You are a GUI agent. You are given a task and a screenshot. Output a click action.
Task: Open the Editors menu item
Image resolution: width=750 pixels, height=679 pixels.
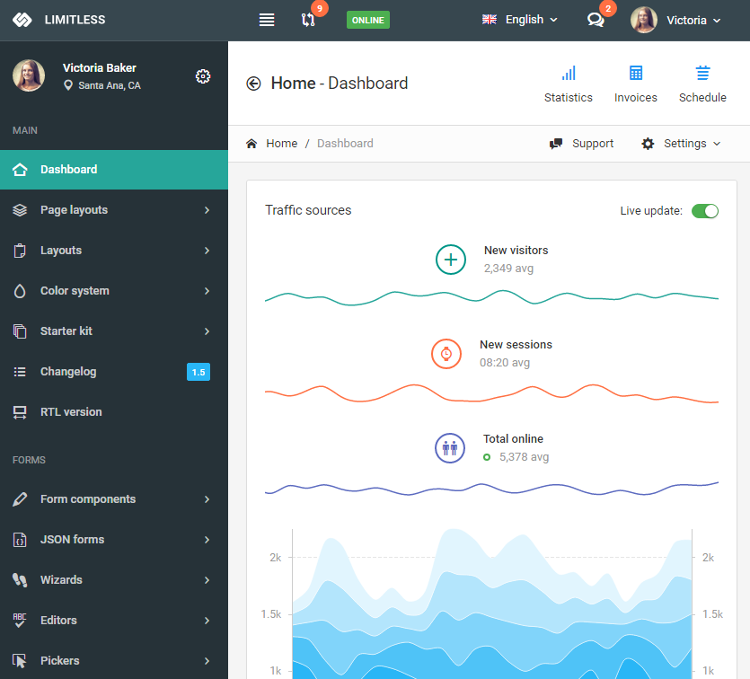tap(114, 620)
